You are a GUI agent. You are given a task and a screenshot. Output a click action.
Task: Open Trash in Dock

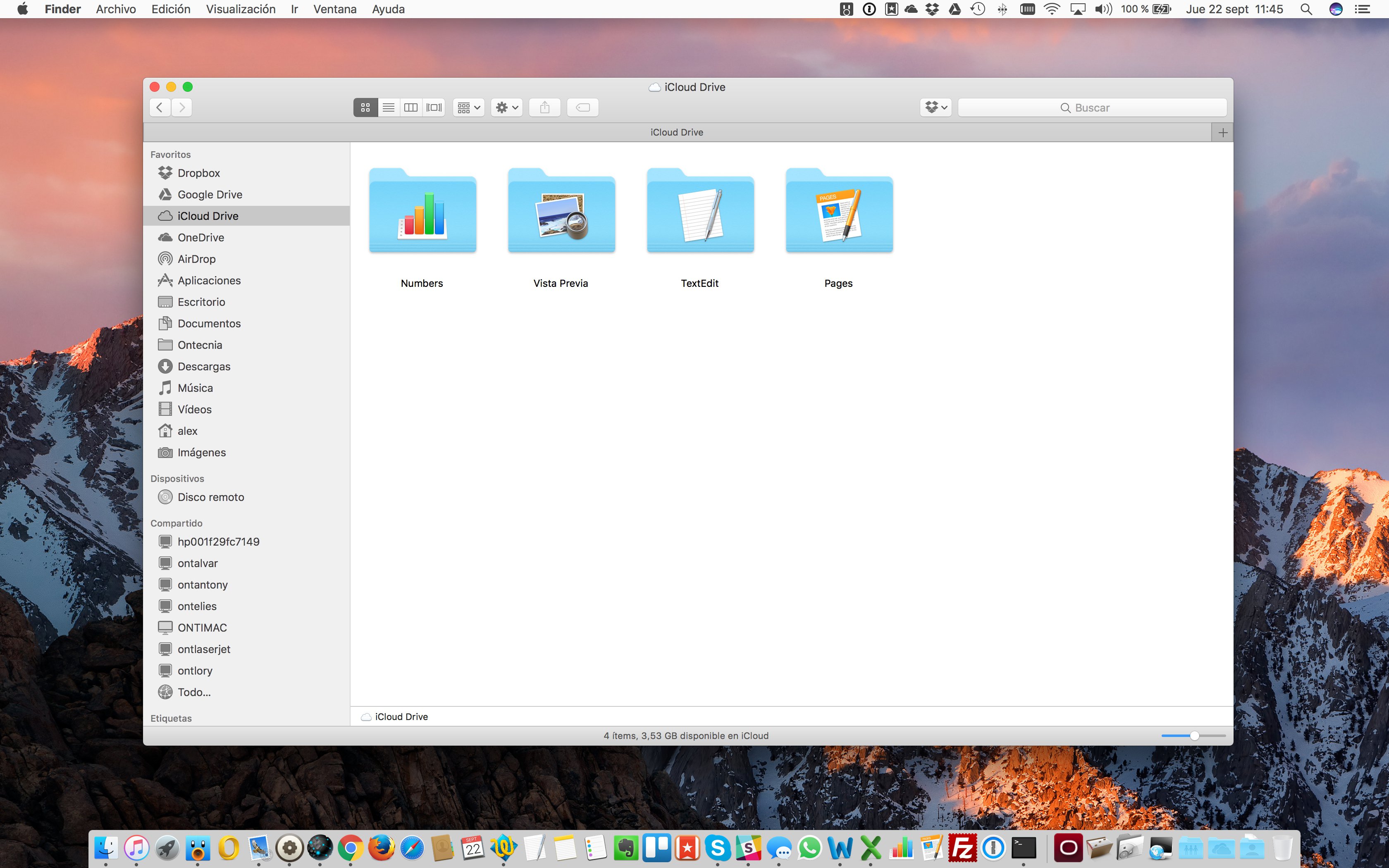pyautogui.click(x=1282, y=847)
